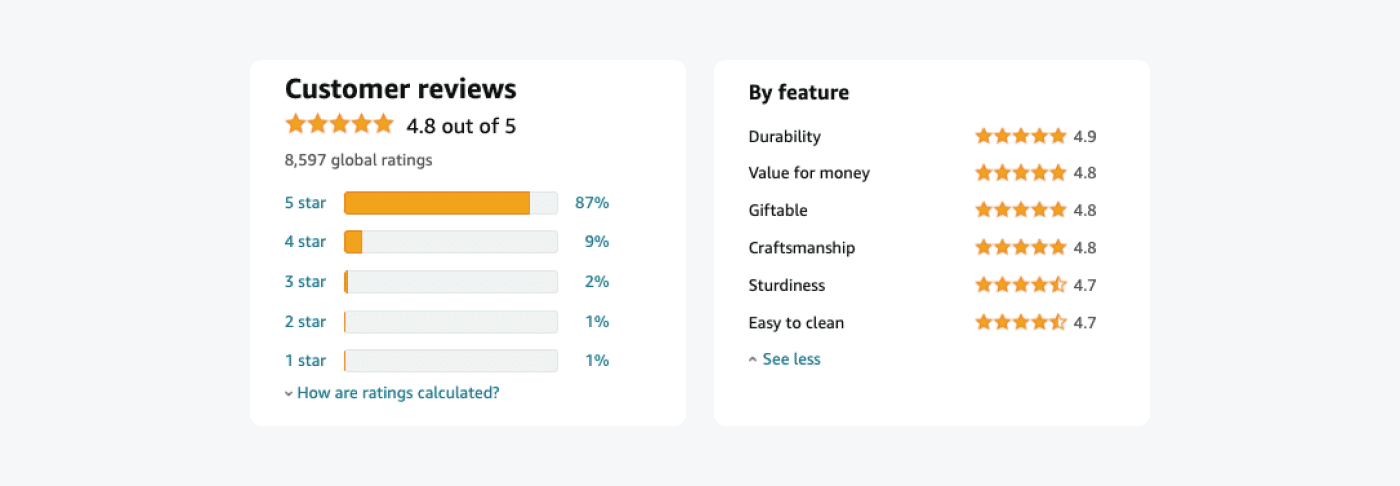Click the Craftsmanship star rating icons
This screenshot has height=486, width=1400.
coord(1021,248)
